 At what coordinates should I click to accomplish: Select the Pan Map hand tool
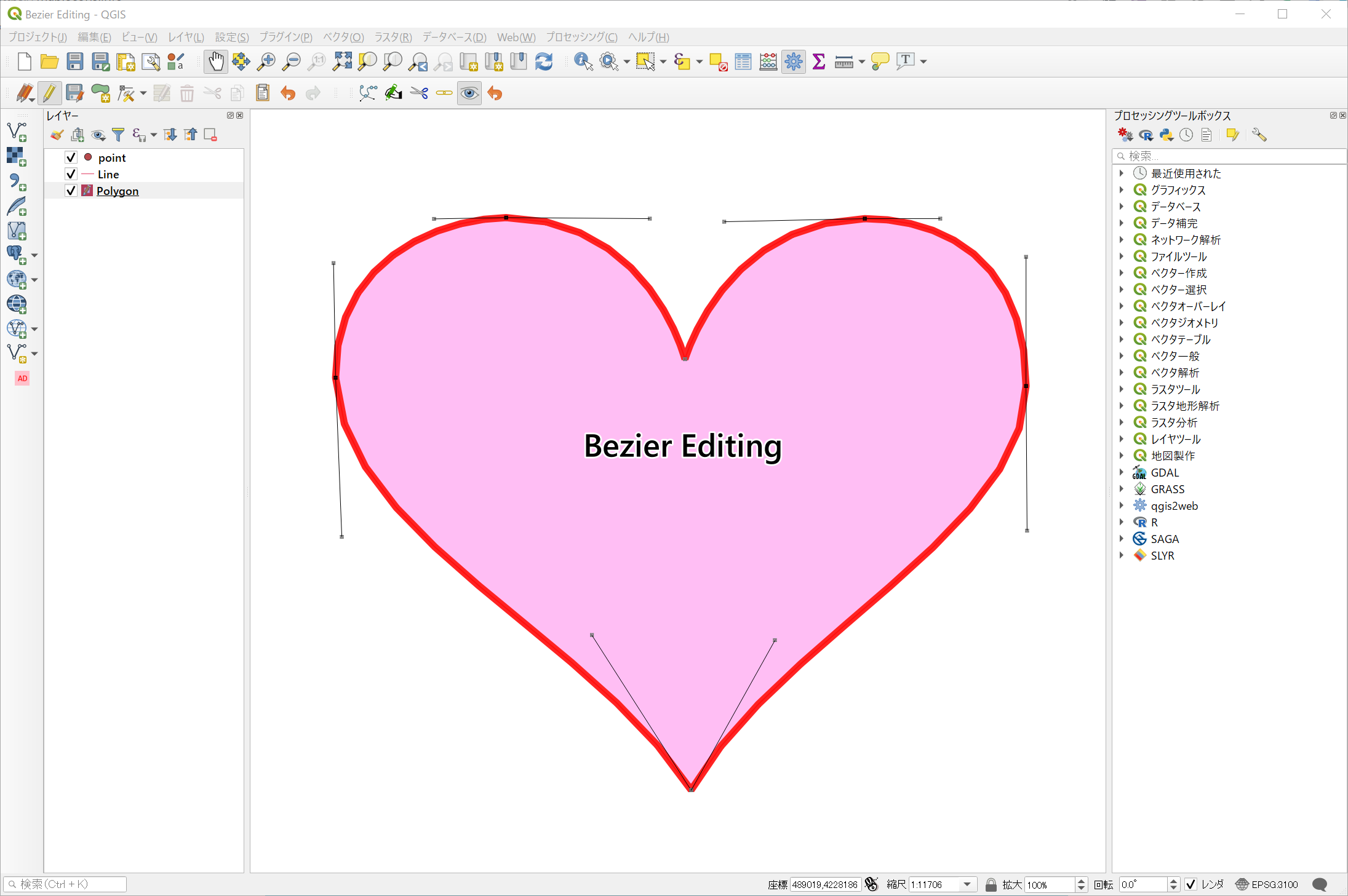tap(216, 61)
